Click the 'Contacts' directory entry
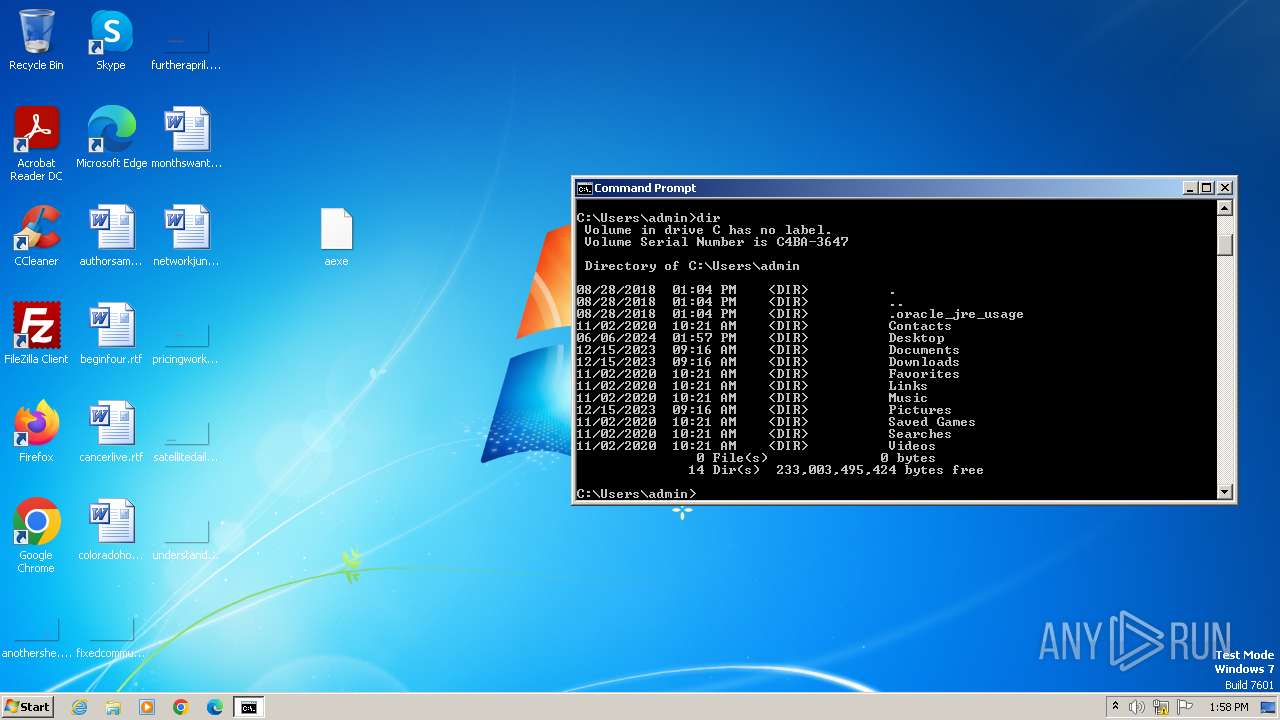This screenshot has width=1280, height=720. coord(920,326)
